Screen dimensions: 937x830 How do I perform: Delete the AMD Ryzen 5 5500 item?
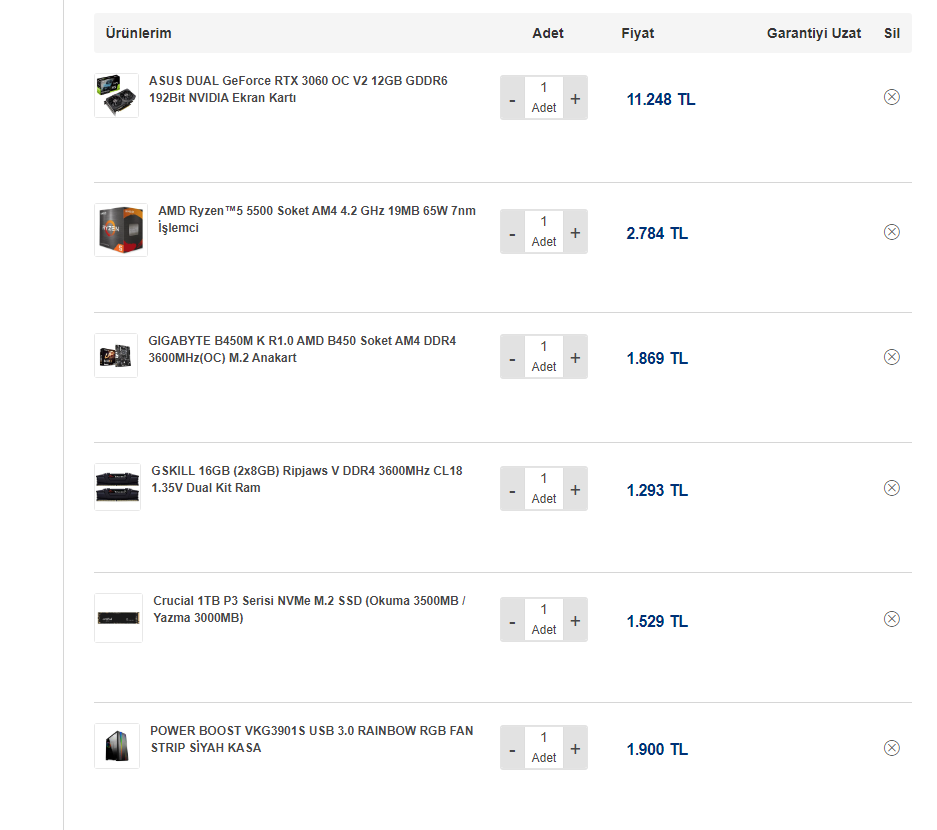click(x=892, y=232)
